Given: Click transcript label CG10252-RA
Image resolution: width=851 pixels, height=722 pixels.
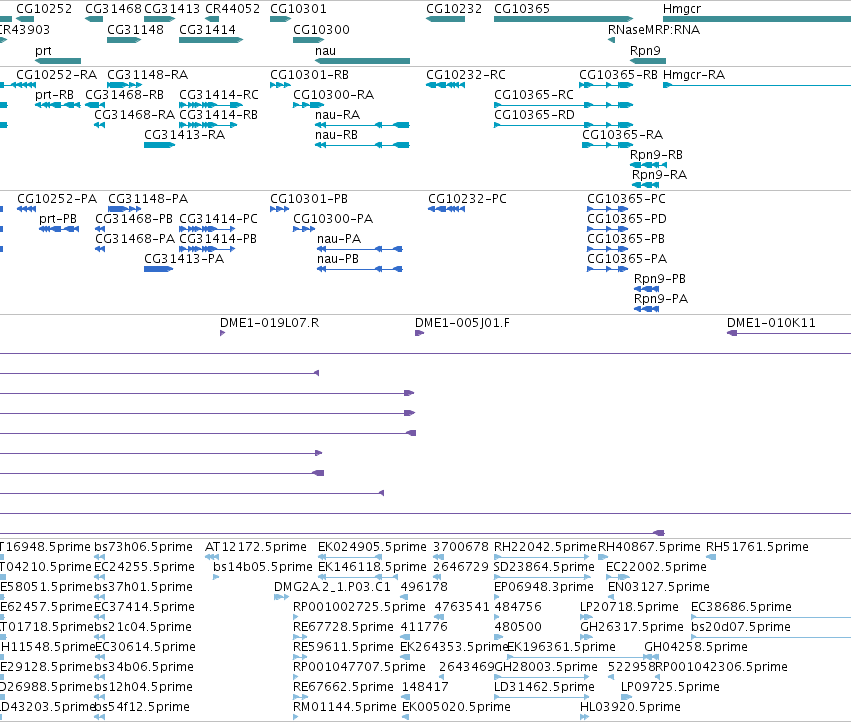Looking at the screenshot, I should point(56,75).
